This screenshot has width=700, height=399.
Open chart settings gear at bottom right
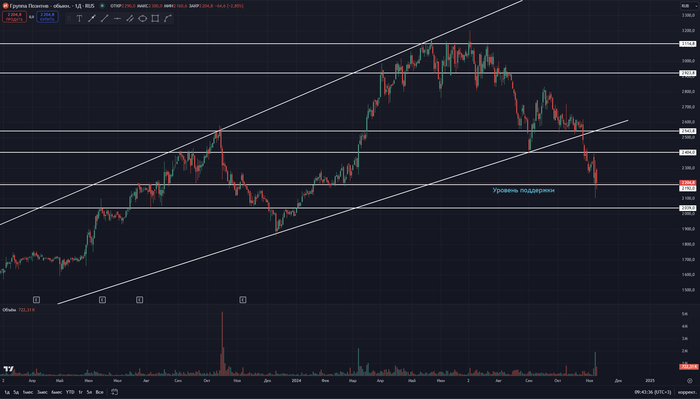click(689, 381)
